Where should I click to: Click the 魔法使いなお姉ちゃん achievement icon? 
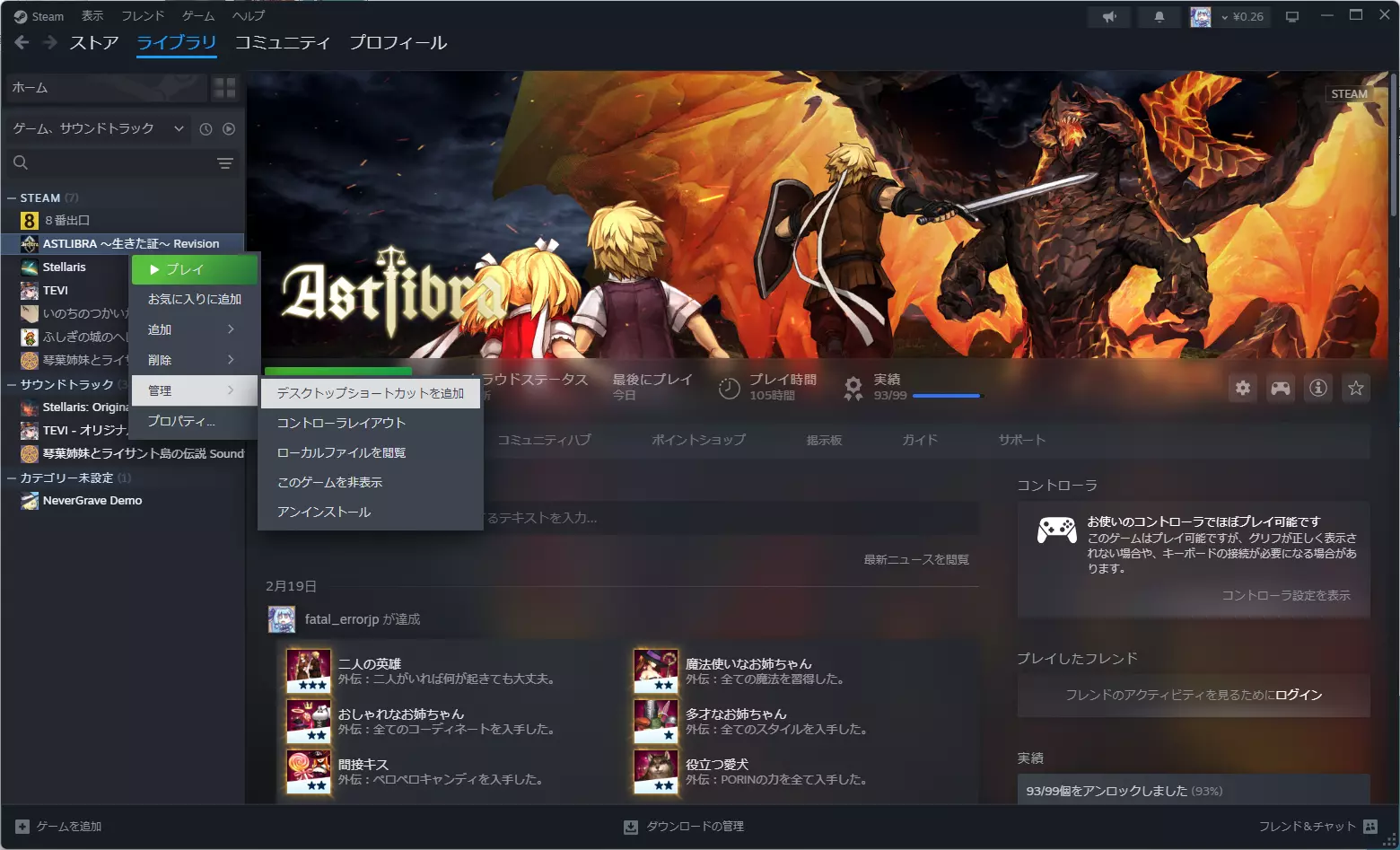pyautogui.click(x=656, y=671)
